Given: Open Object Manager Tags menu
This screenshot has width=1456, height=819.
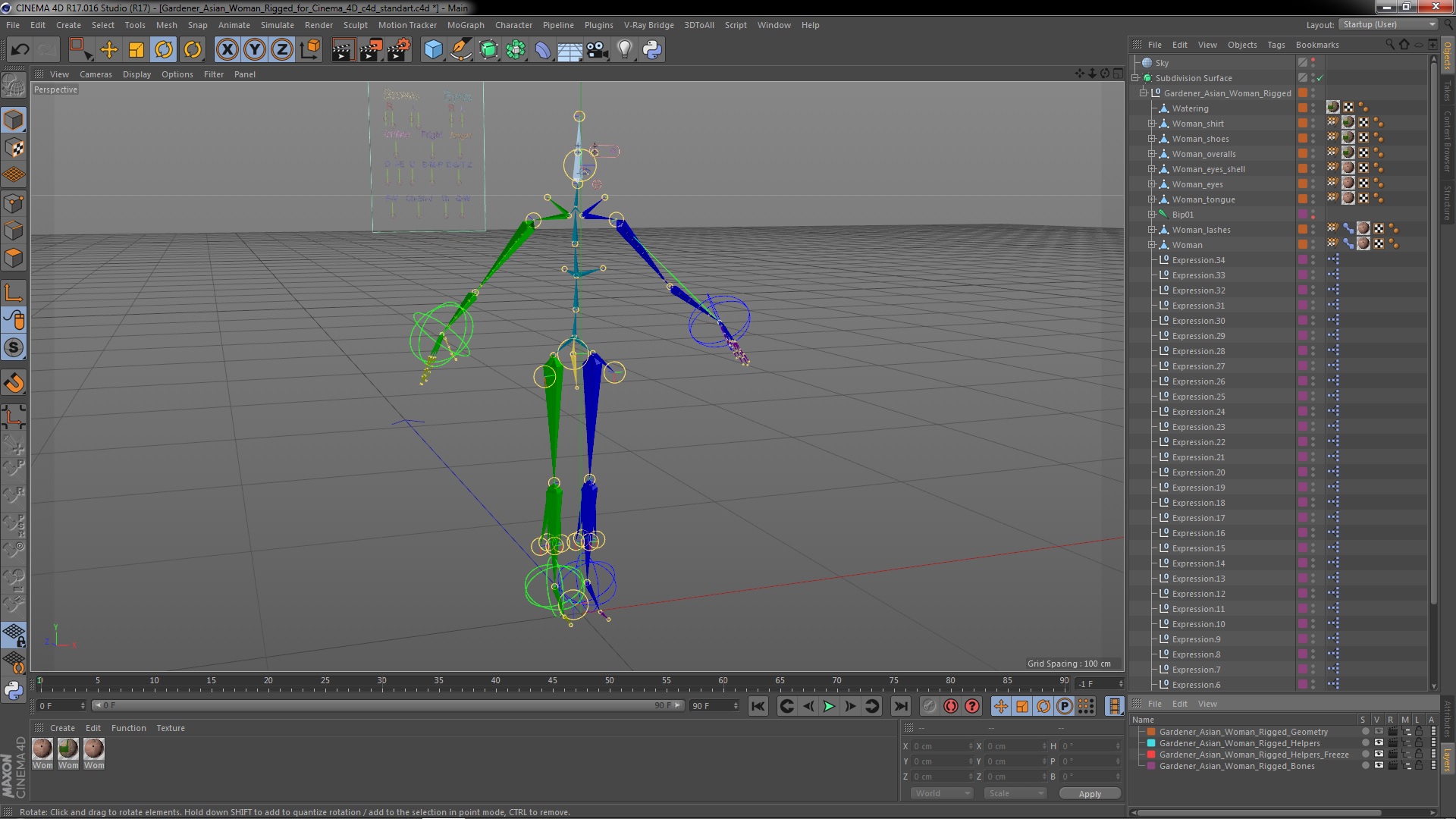Looking at the screenshot, I should (x=1276, y=45).
